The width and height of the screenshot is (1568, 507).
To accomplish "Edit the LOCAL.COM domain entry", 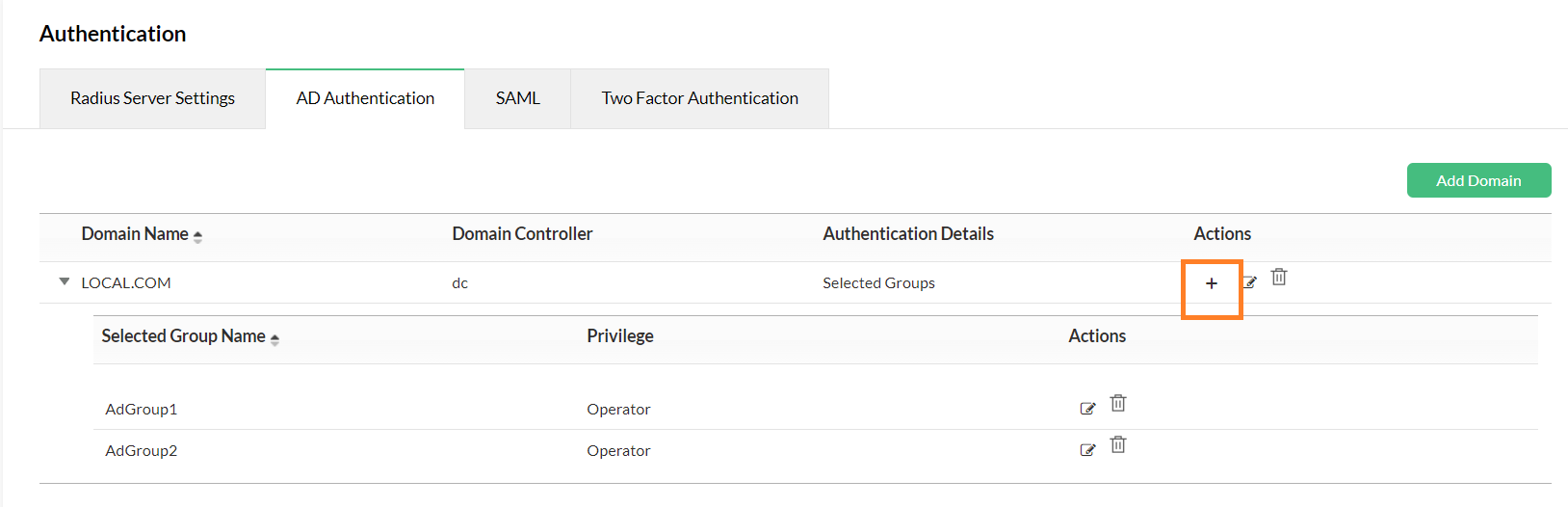I will [1250, 282].
